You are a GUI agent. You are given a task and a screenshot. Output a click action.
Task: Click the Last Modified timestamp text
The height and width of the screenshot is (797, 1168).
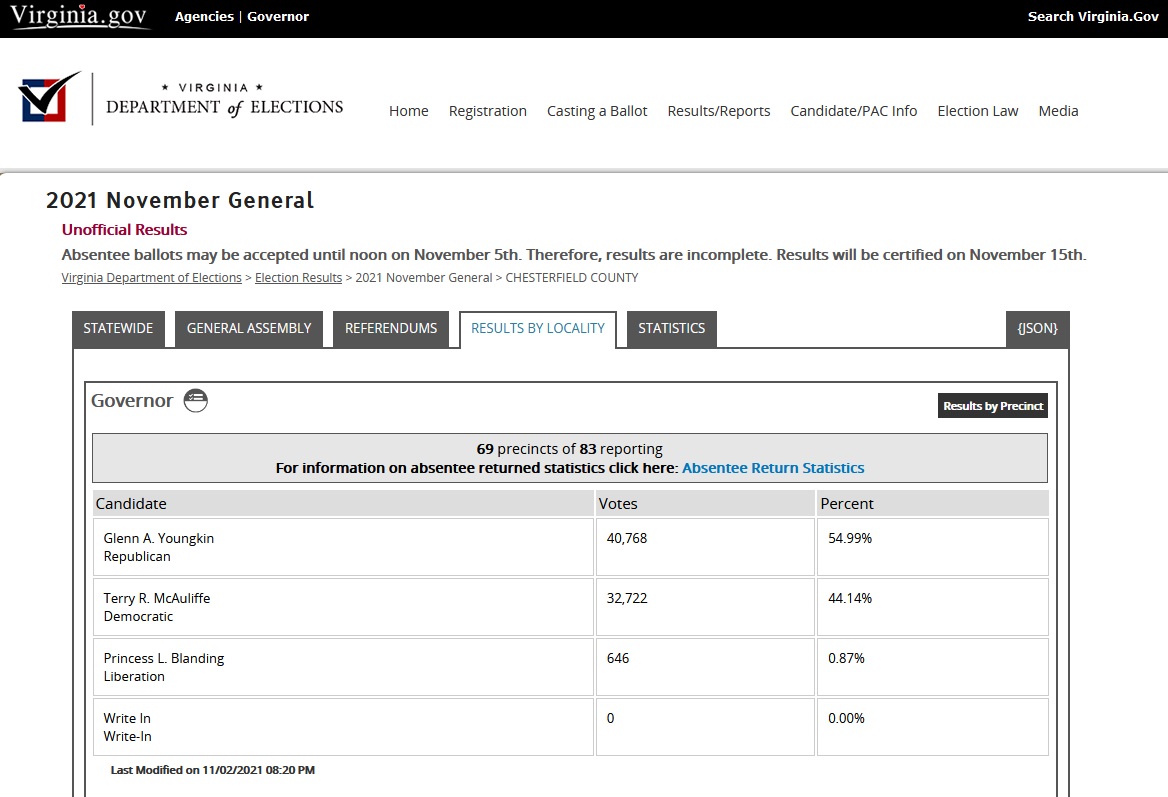pos(212,770)
